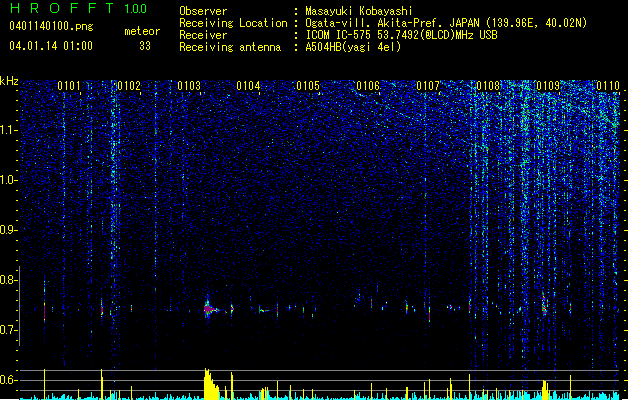
Task: Click the date 04.01.14 01:00
Action: click(51, 45)
